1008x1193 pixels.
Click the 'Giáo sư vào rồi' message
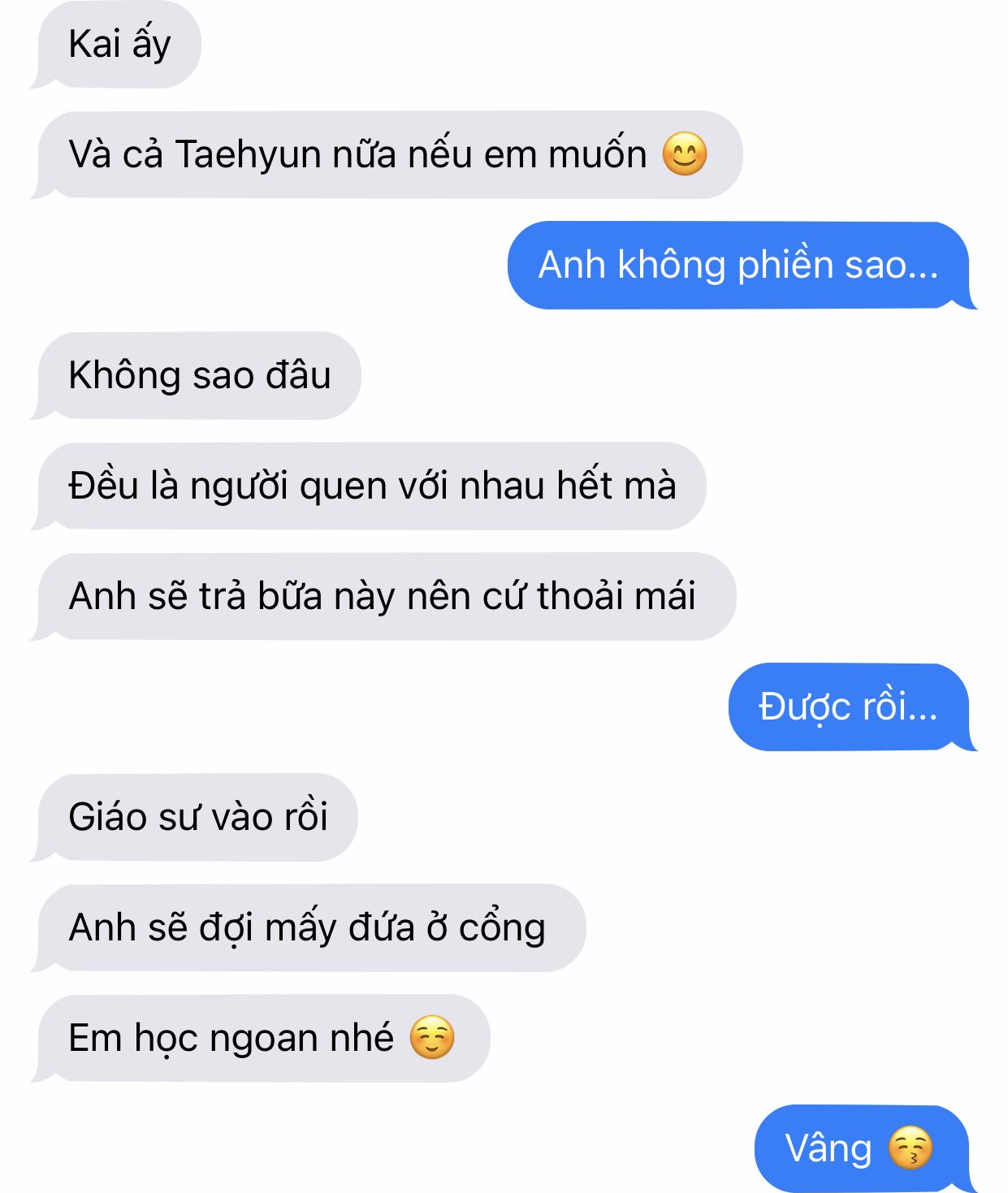194,818
